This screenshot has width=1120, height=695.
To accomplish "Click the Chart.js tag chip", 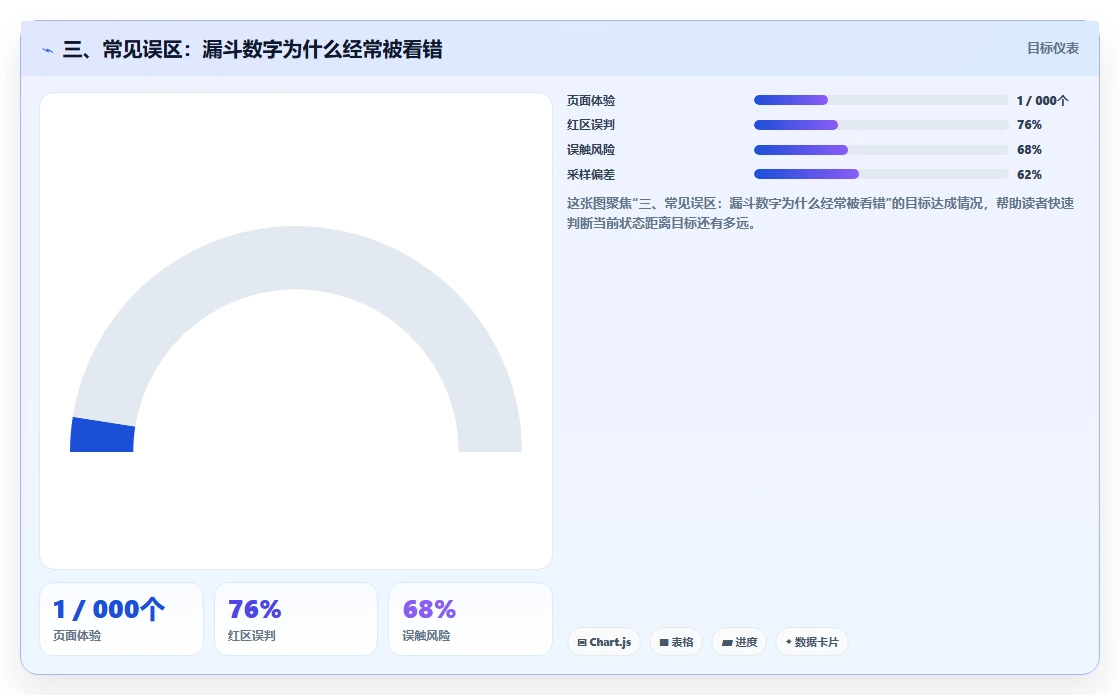I will pos(604,641).
